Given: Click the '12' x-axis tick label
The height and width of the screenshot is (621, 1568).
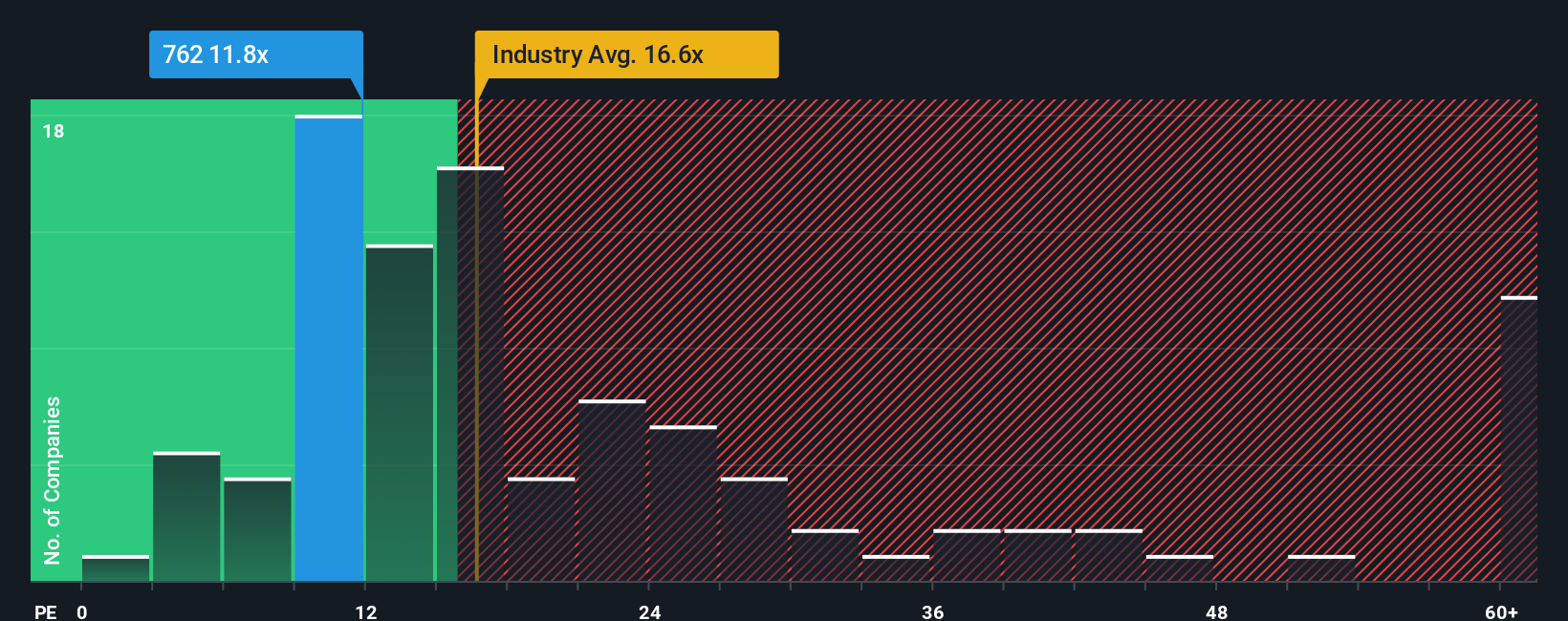Looking at the screenshot, I should [x=366, y=611].
